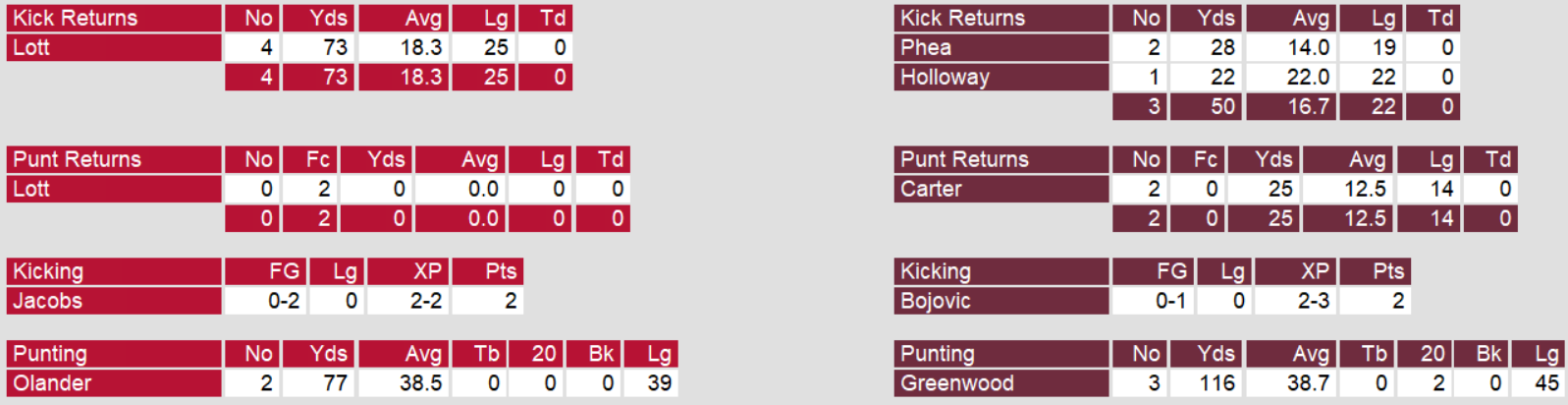1568x405 pixels.
Task: Click Jacobs' 0-2 field goal cell
Action: [x=284, y=301]
